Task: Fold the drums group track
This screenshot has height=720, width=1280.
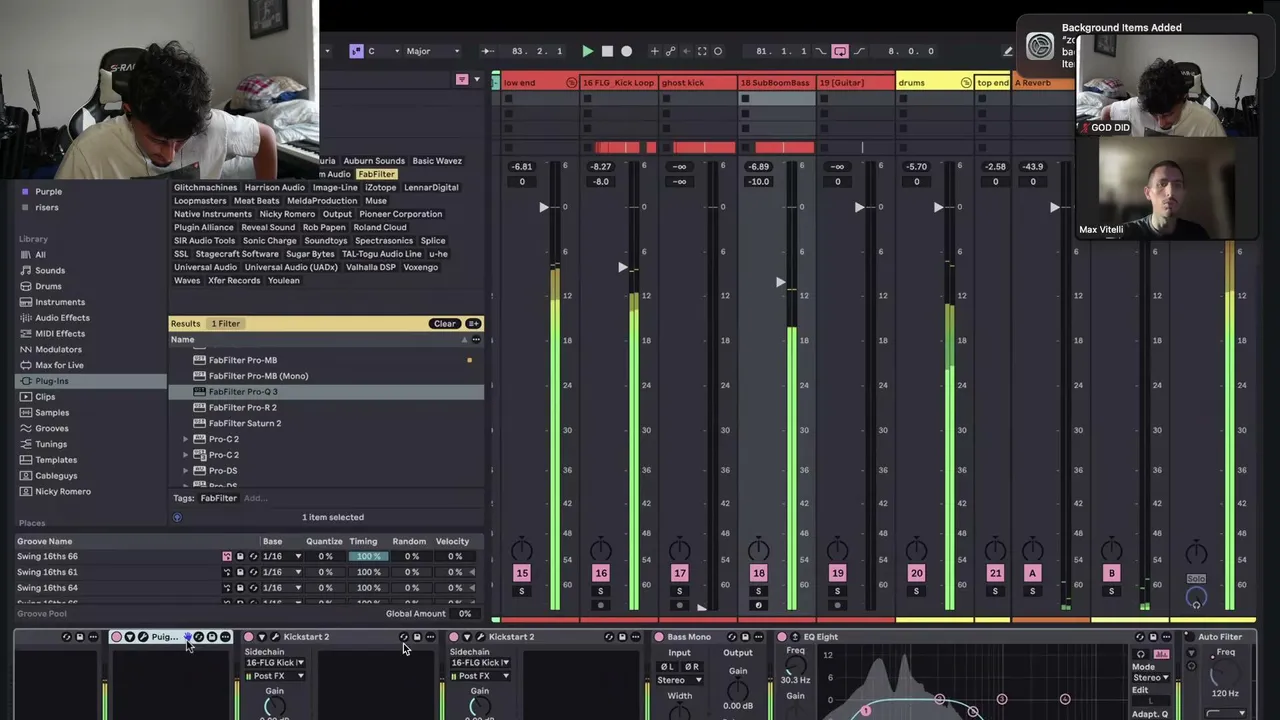Action: tap(966, 83)
